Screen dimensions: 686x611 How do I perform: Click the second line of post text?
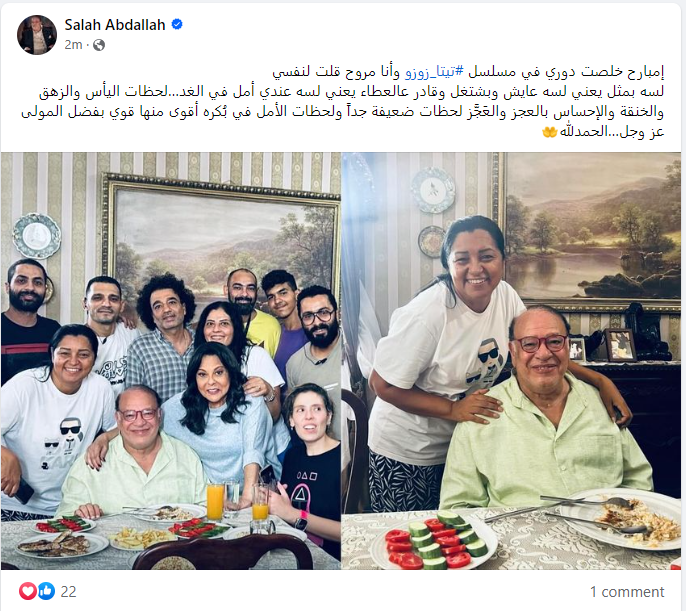(352, 91)
